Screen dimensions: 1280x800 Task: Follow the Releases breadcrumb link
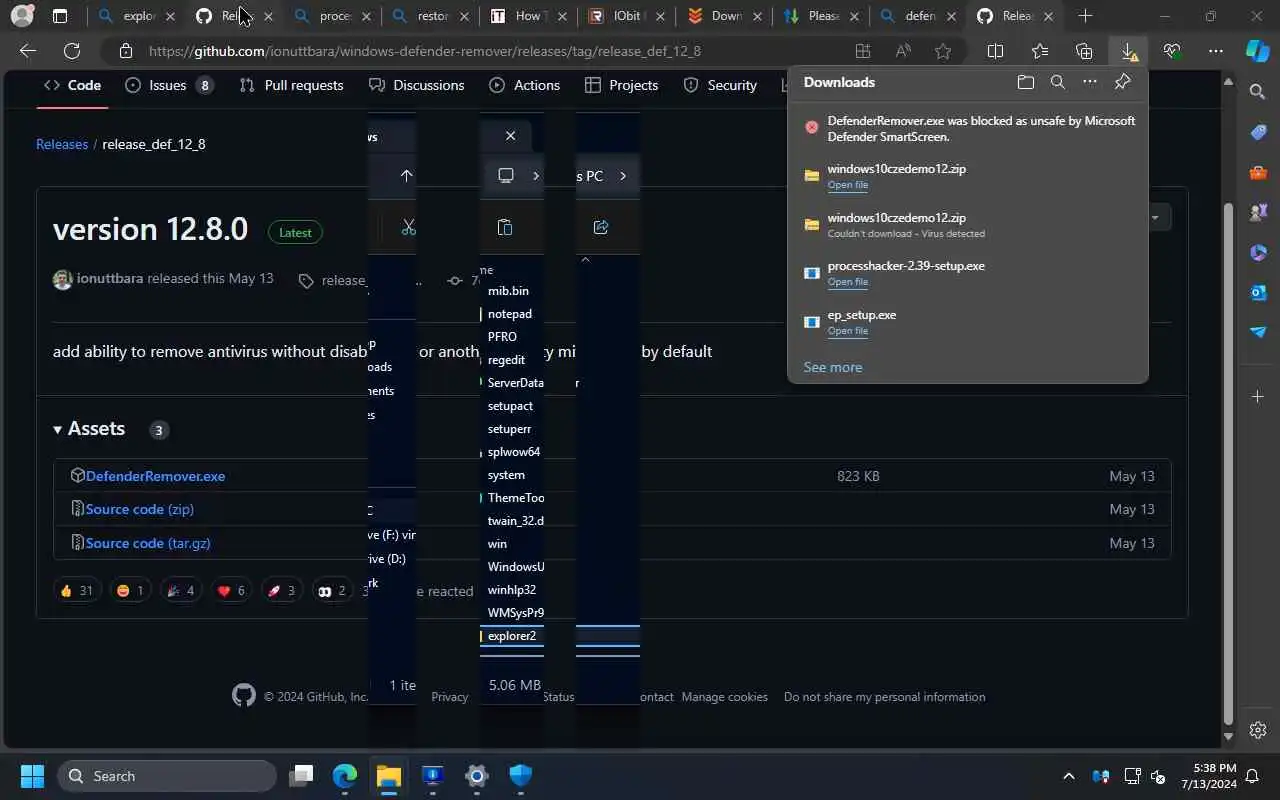click(62, 144)
